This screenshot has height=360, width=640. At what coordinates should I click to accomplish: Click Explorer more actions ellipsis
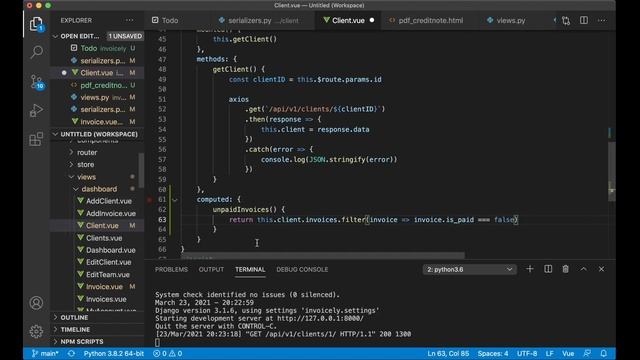(x=129, y=20)
